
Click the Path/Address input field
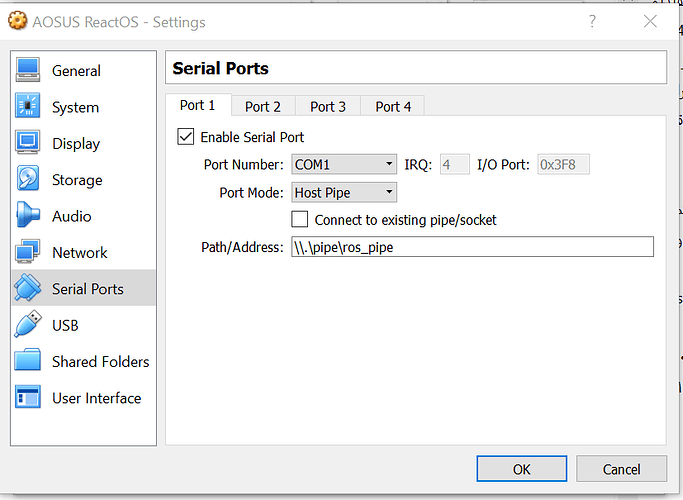point(471,247)
